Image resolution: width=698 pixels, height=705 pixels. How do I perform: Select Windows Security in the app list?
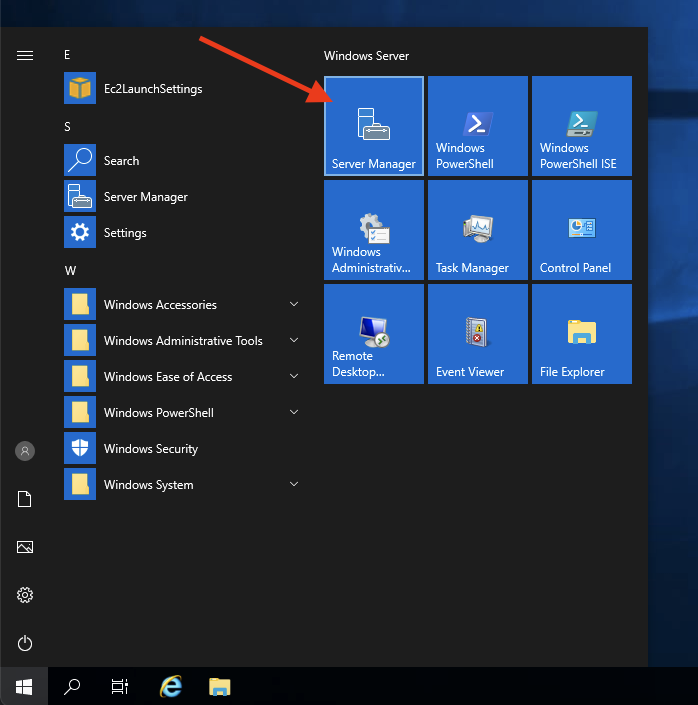[150, 449]
